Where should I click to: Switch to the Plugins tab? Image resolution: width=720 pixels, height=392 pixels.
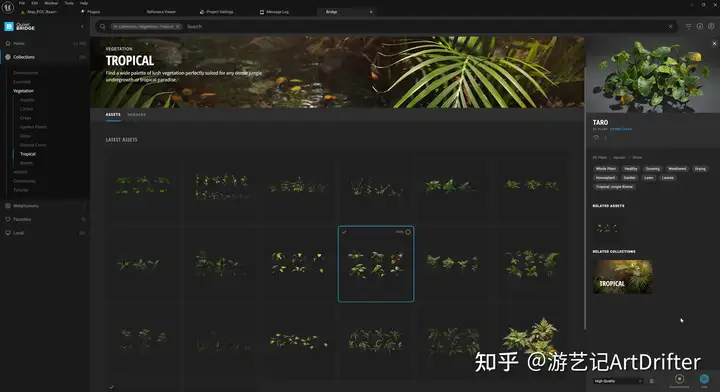[x=91, y=11]
